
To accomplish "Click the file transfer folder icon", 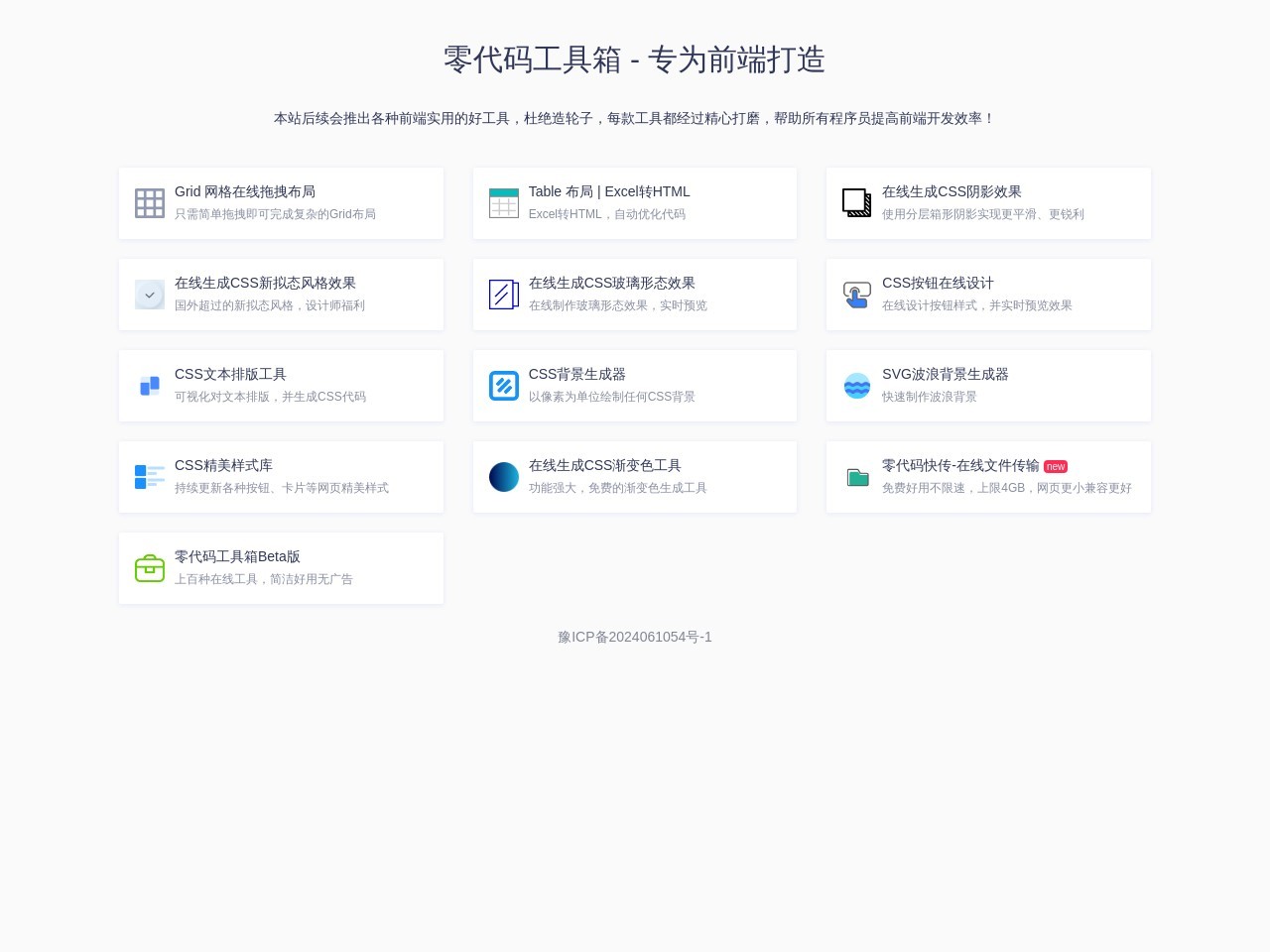I will pyautogui.click(x=858, y=478).
